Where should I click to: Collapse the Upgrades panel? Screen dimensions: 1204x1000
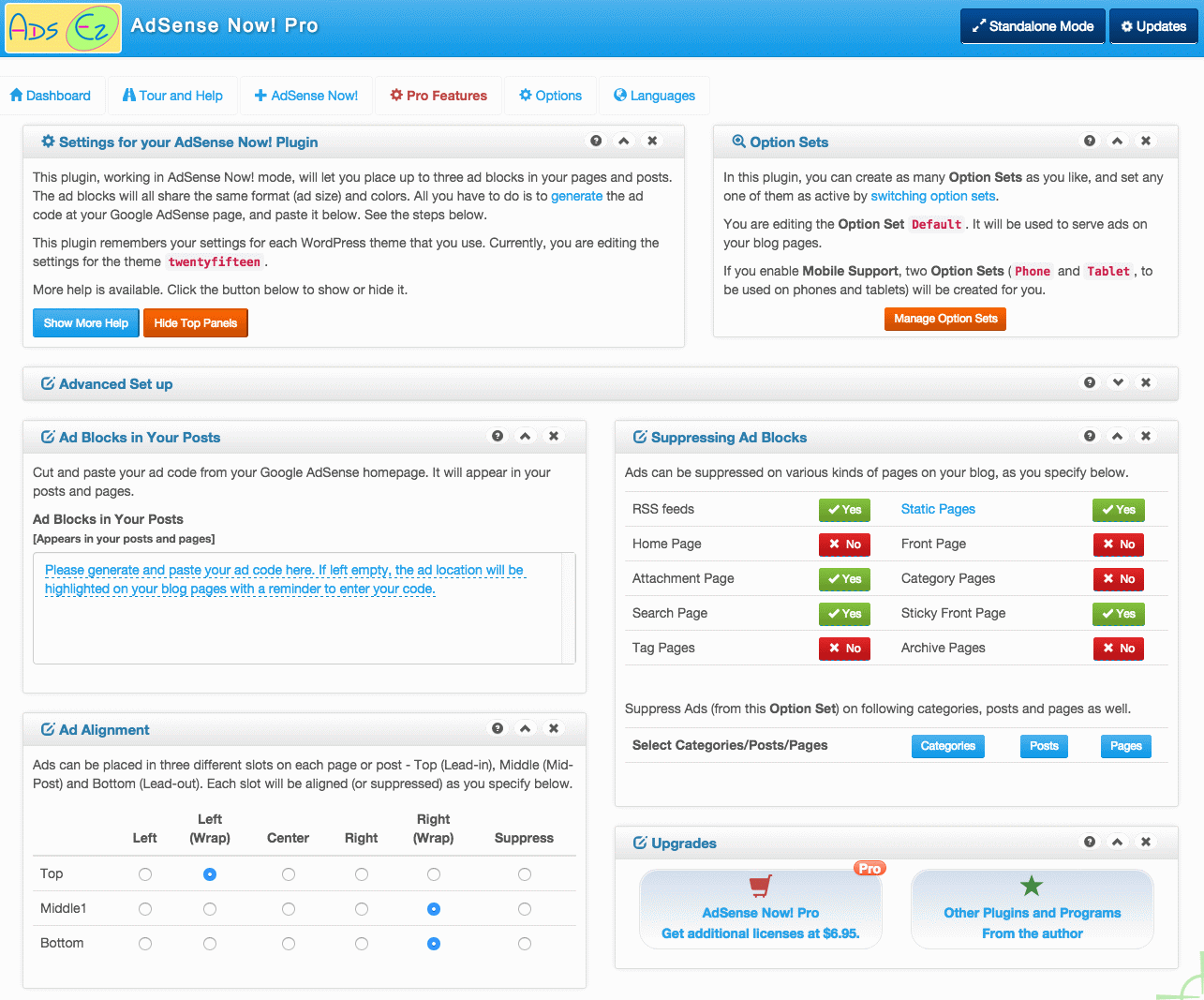pos(1118,842)
